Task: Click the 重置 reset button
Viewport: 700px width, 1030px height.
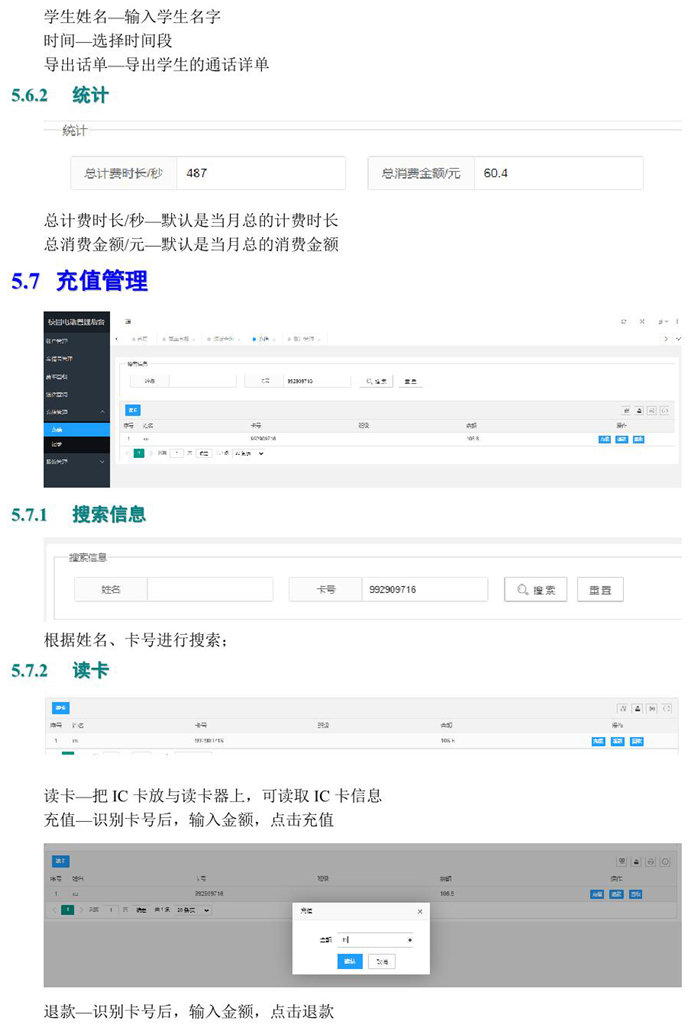Action: tap(600, 590)
